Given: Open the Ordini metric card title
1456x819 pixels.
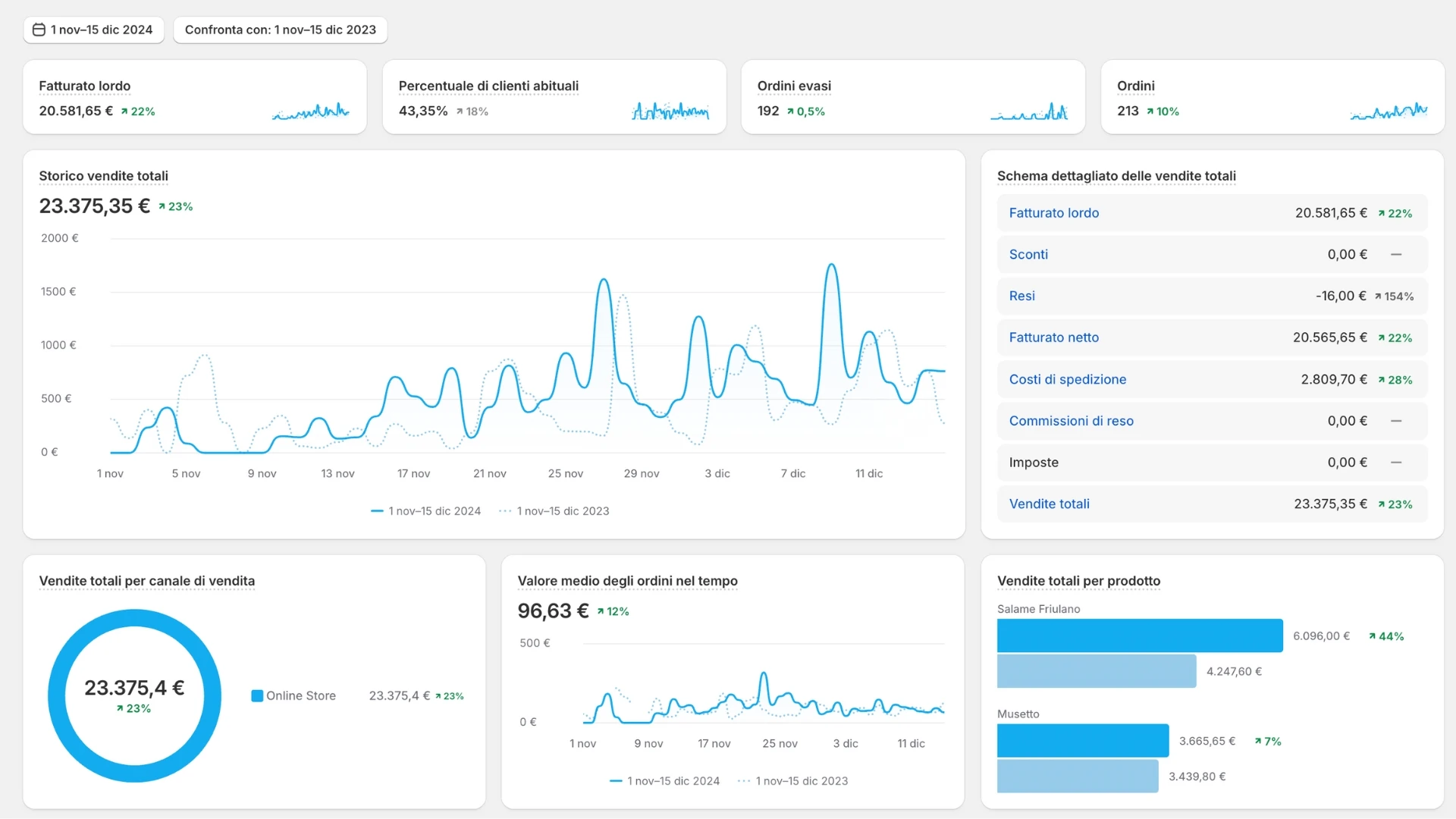Looking at the screenshot, I should tap(1135, 86).
